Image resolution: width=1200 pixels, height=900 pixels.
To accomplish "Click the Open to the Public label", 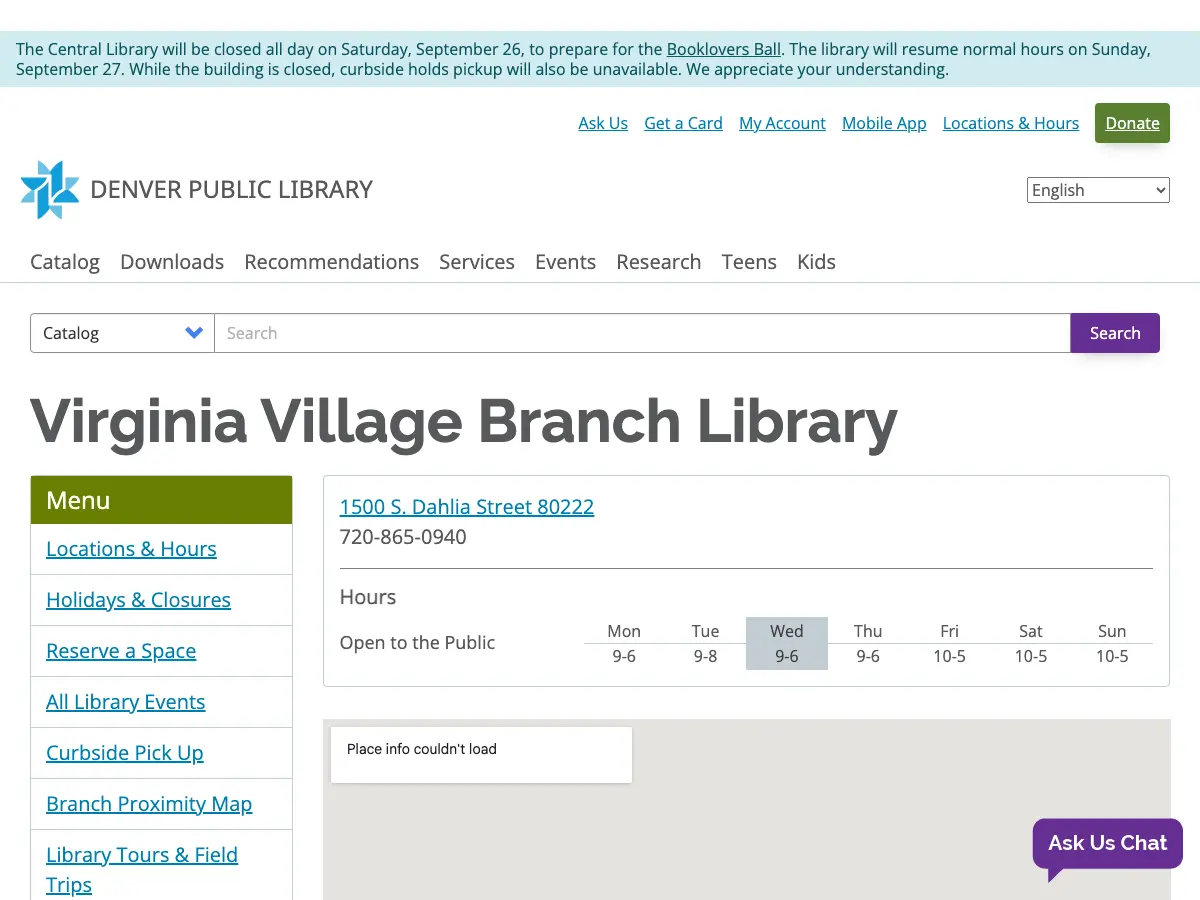I will tap(417, 643).
